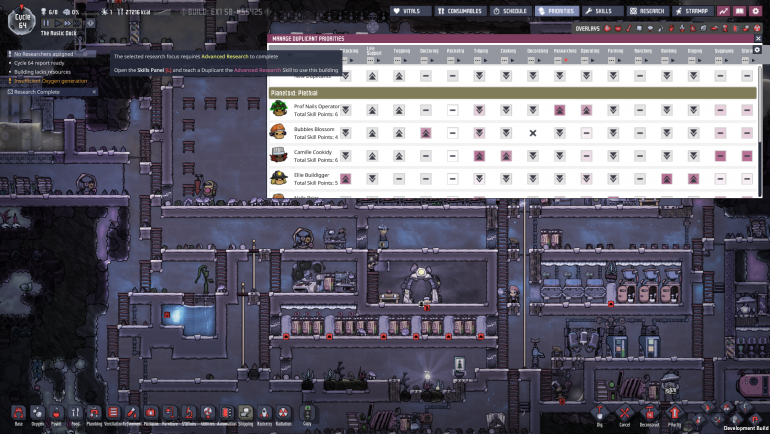This screenshot has height=434, width=770.
Task: Change Bubbles Blossom Doctoring priority
Action: 426,133
